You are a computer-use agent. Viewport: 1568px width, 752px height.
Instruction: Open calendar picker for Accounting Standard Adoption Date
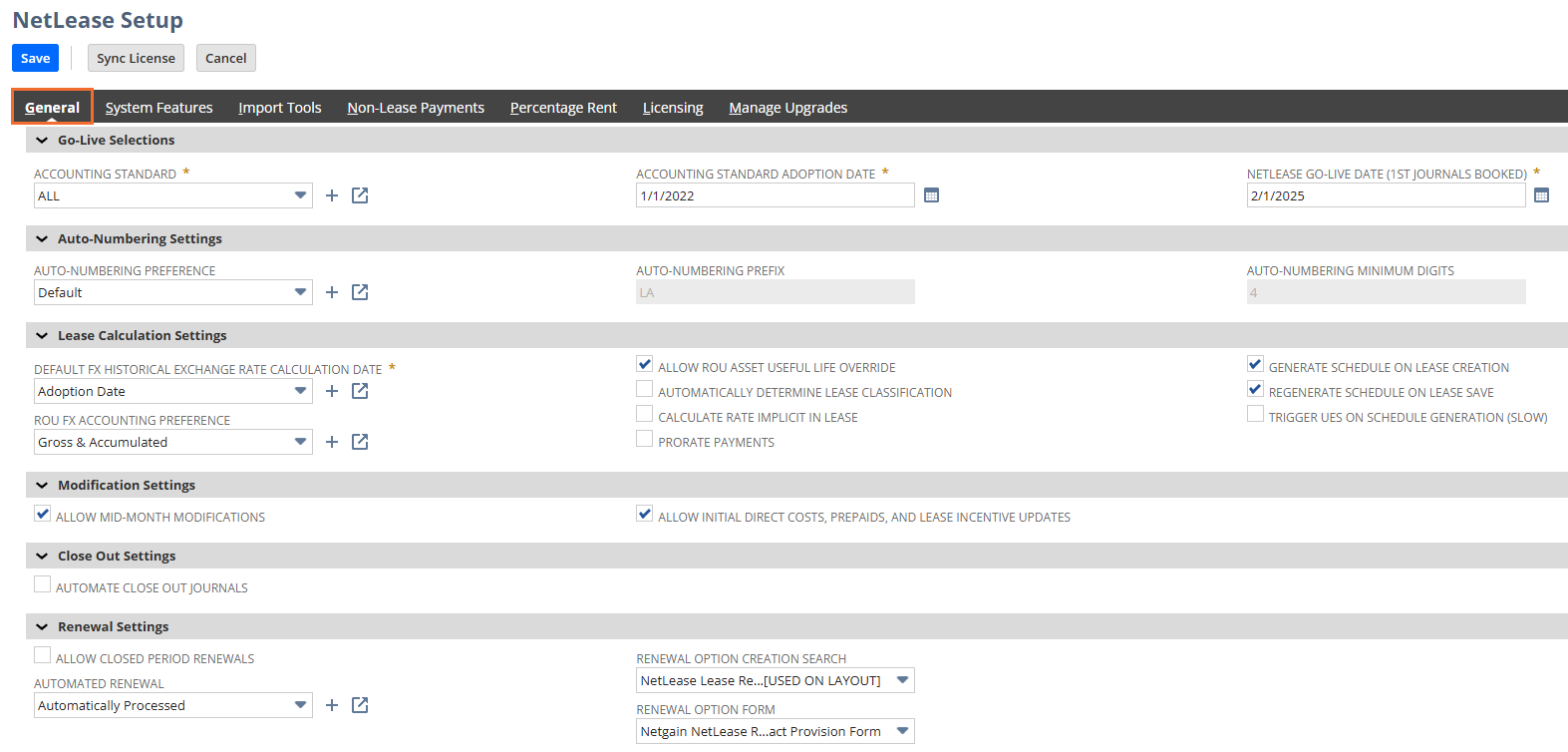pos(931,195)
